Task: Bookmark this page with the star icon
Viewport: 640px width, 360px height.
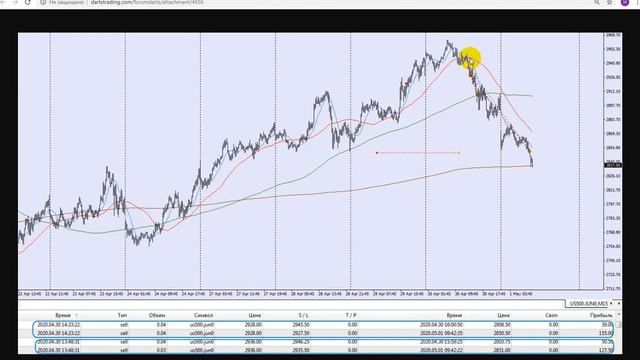Action: (609, 2)
